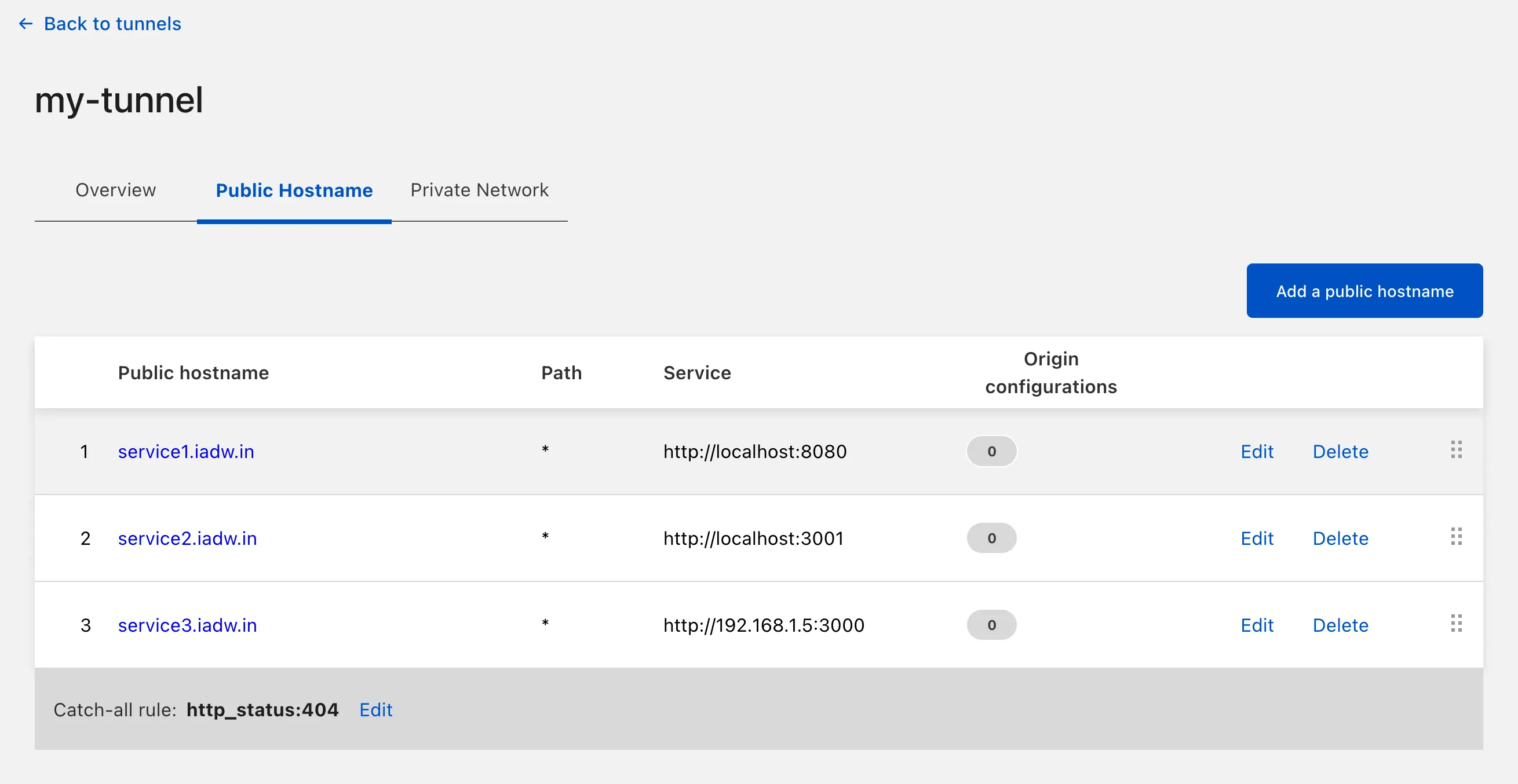The width and height of the screenshot is (1518, 784).
Task: Edit the service1.iadw.in hostname
Action: pos(1257,451)
